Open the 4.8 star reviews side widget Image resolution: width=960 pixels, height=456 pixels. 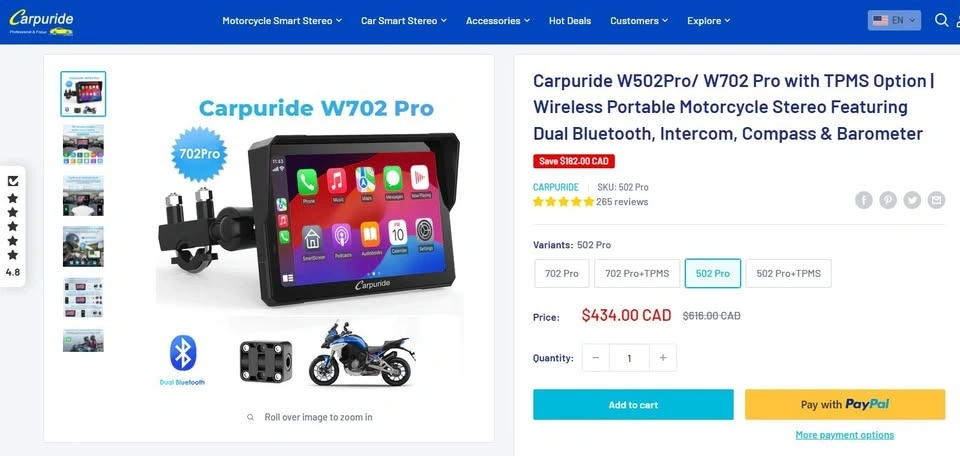(12, 226)
